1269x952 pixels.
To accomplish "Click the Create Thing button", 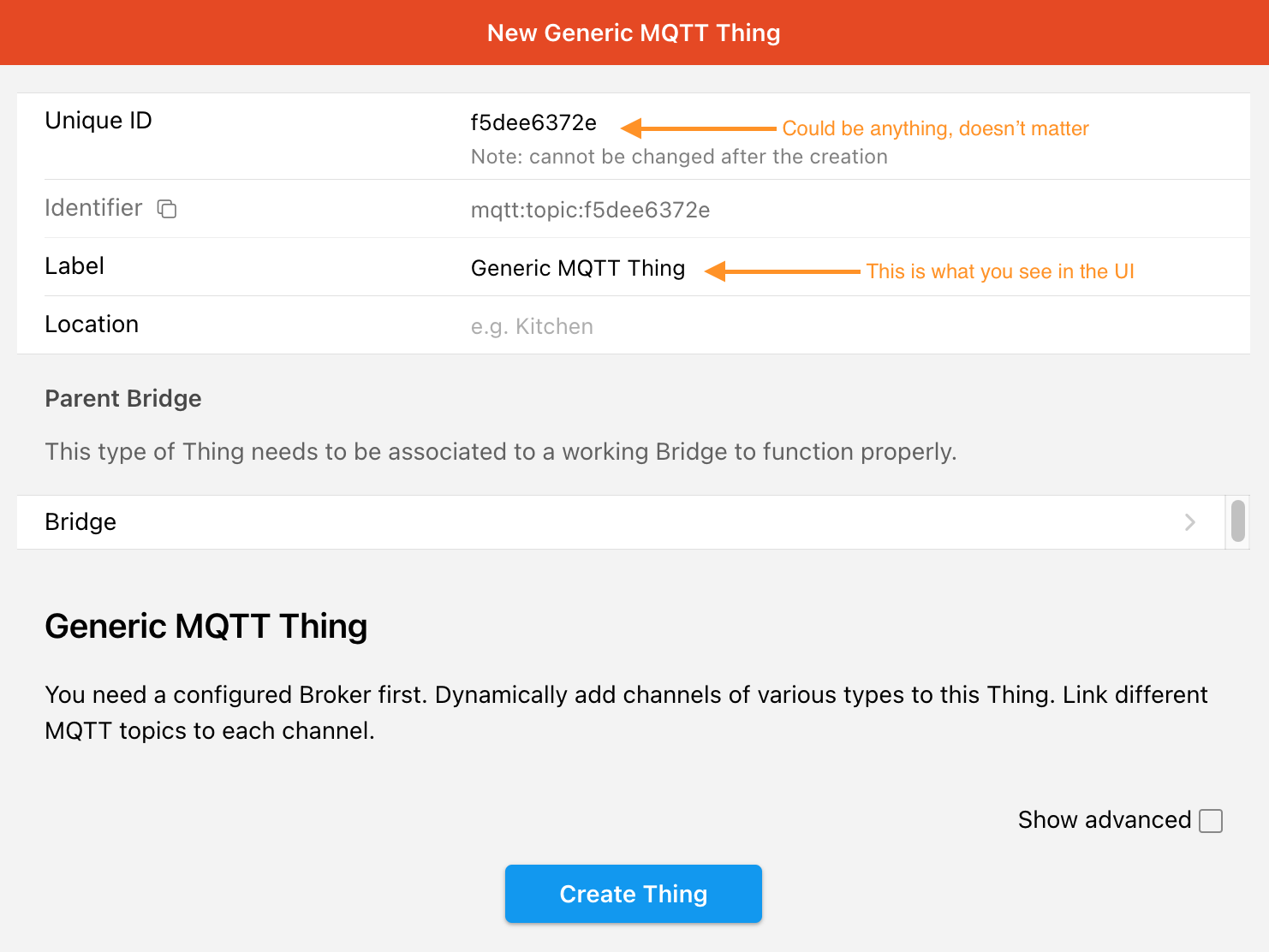I will pos(634,894).
